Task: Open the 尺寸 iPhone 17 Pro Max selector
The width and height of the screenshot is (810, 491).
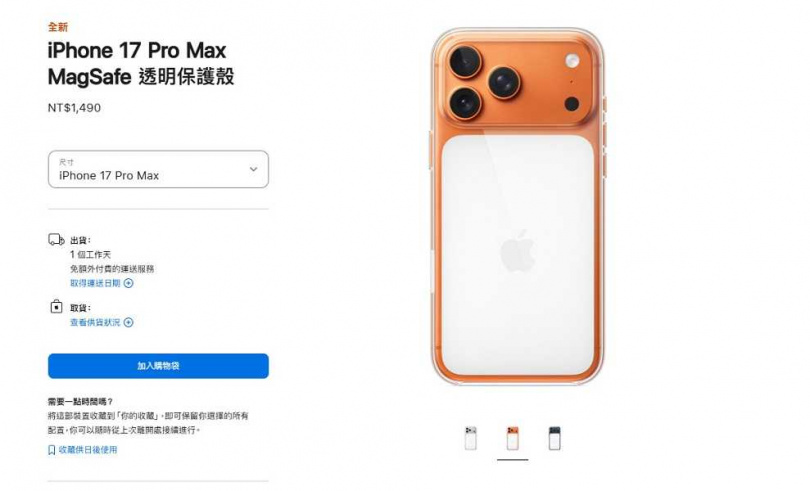Action: point(158,169)
